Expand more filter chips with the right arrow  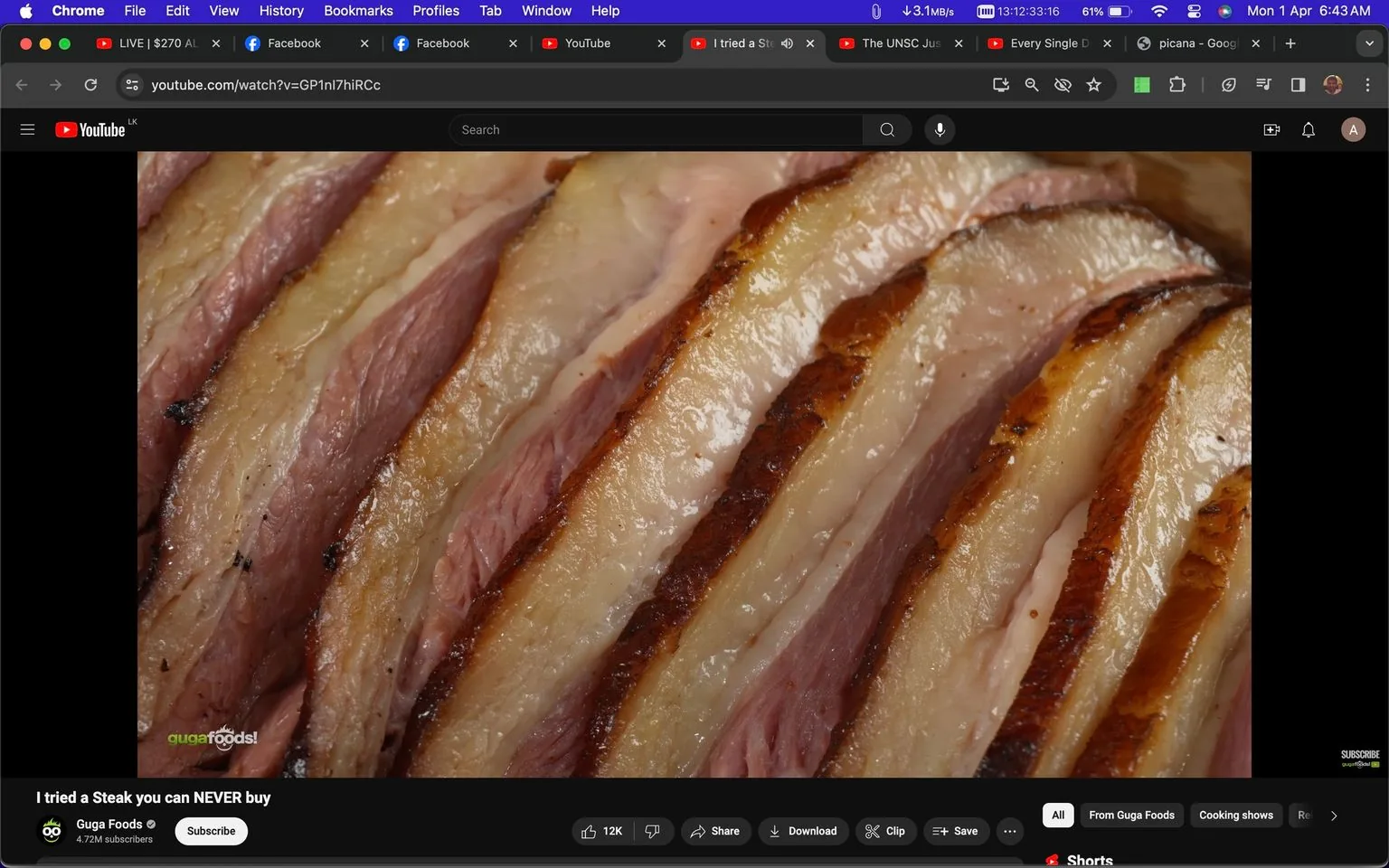point(1332,815)
